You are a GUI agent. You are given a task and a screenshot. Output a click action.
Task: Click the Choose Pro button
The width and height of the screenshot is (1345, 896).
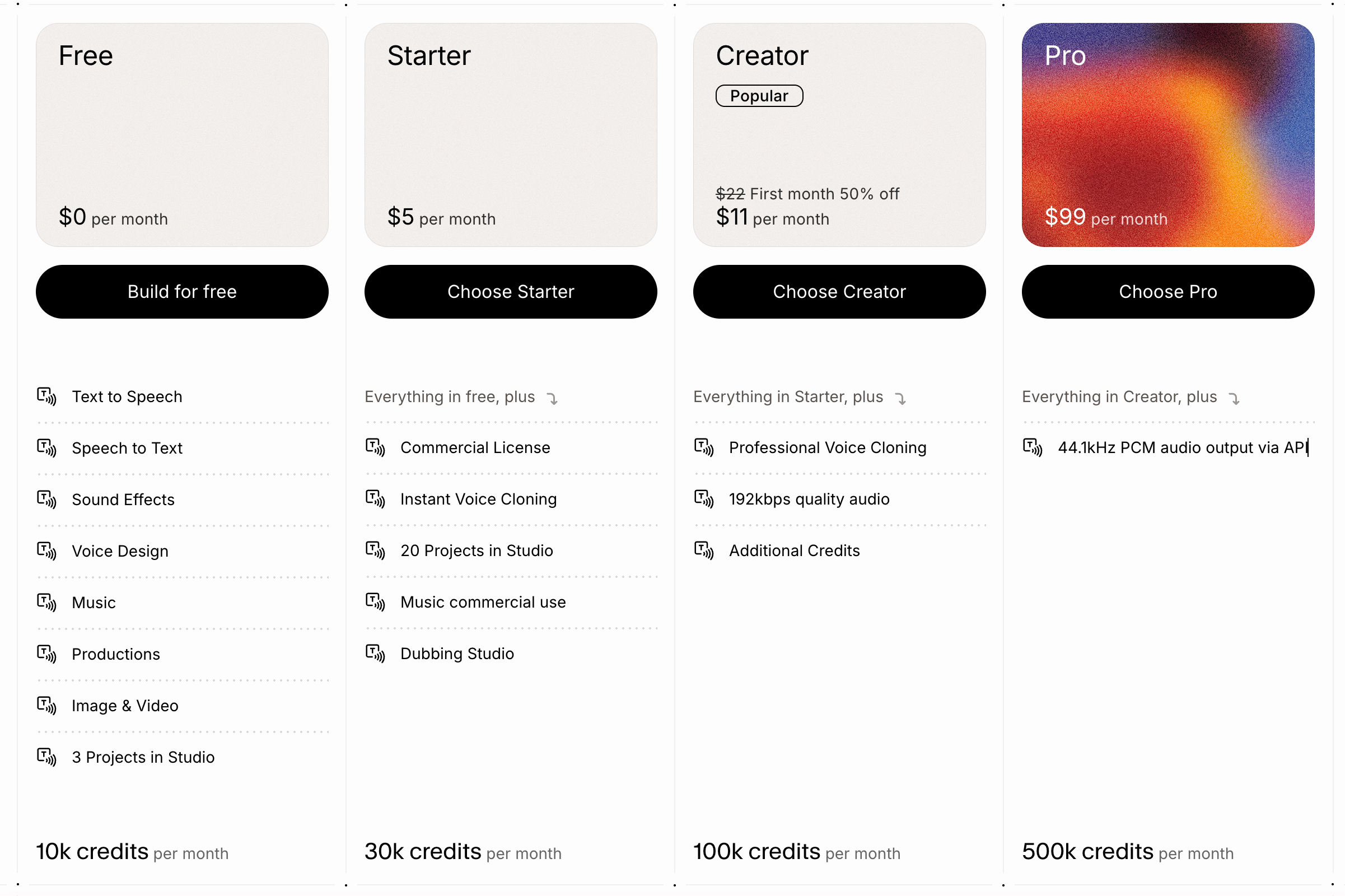point(1167,291)
